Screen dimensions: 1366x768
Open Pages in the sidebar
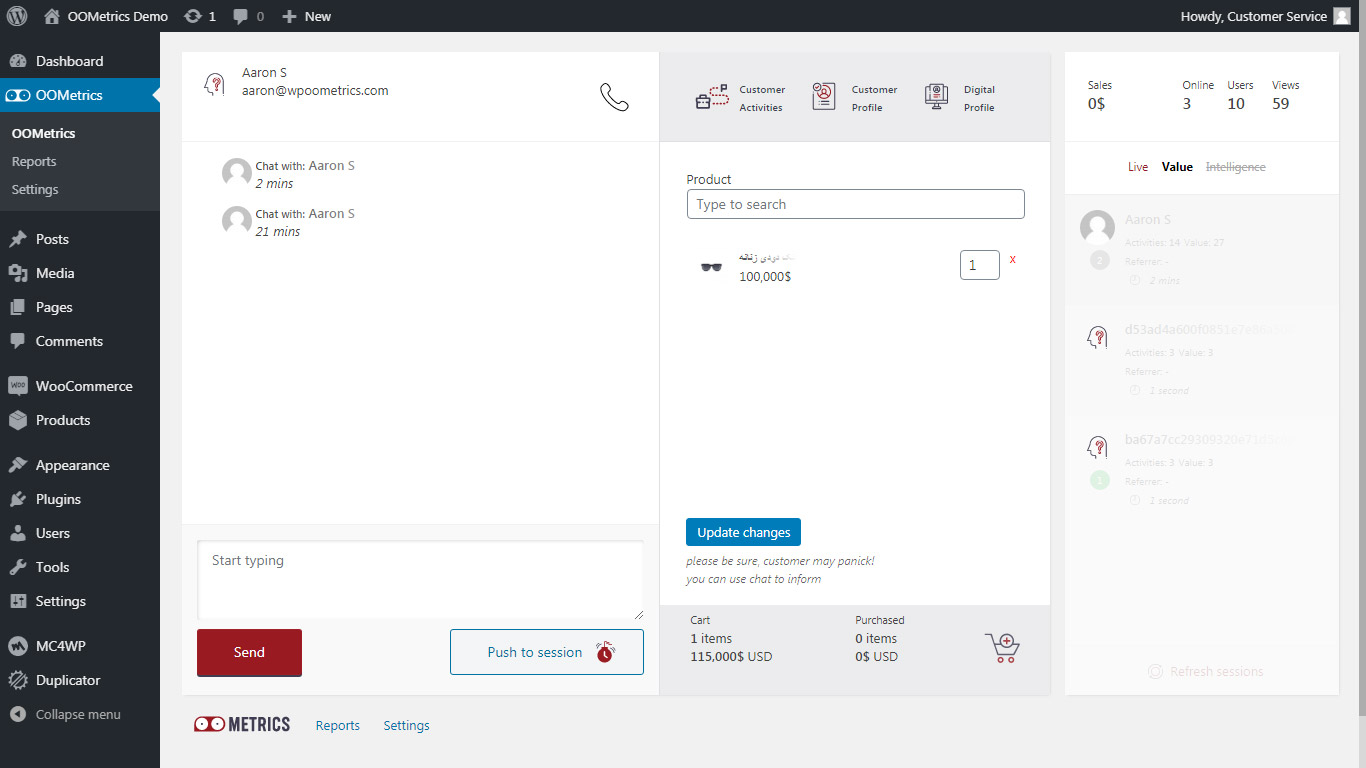point(80,307)
